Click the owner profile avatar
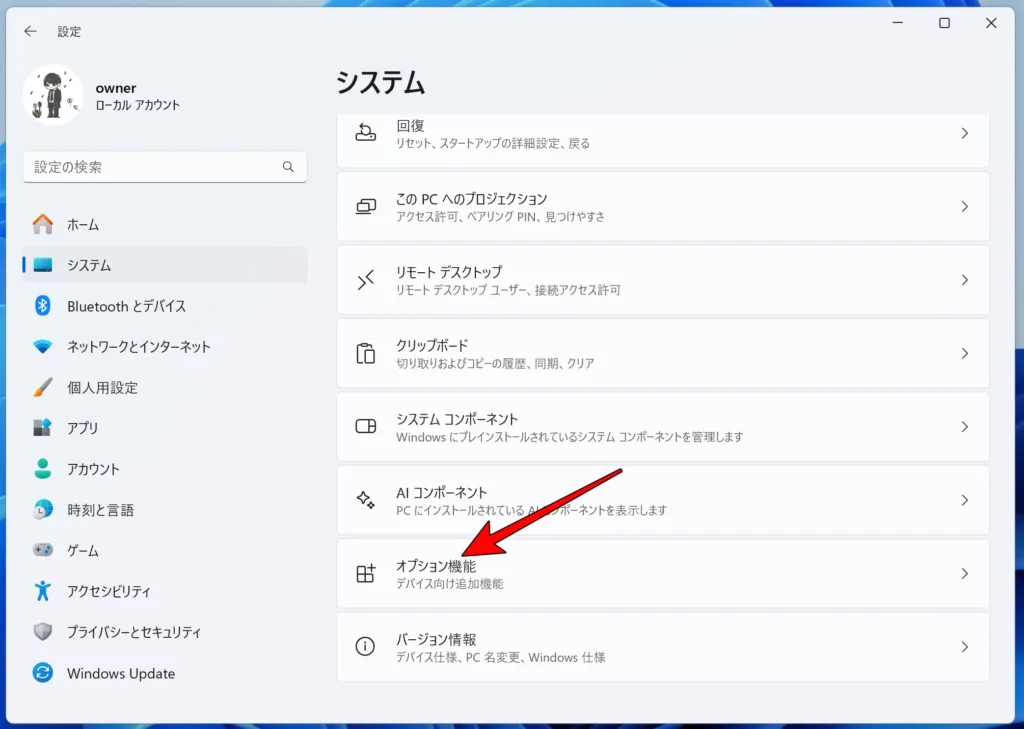1024x729 pixels. tap(52, 96)
